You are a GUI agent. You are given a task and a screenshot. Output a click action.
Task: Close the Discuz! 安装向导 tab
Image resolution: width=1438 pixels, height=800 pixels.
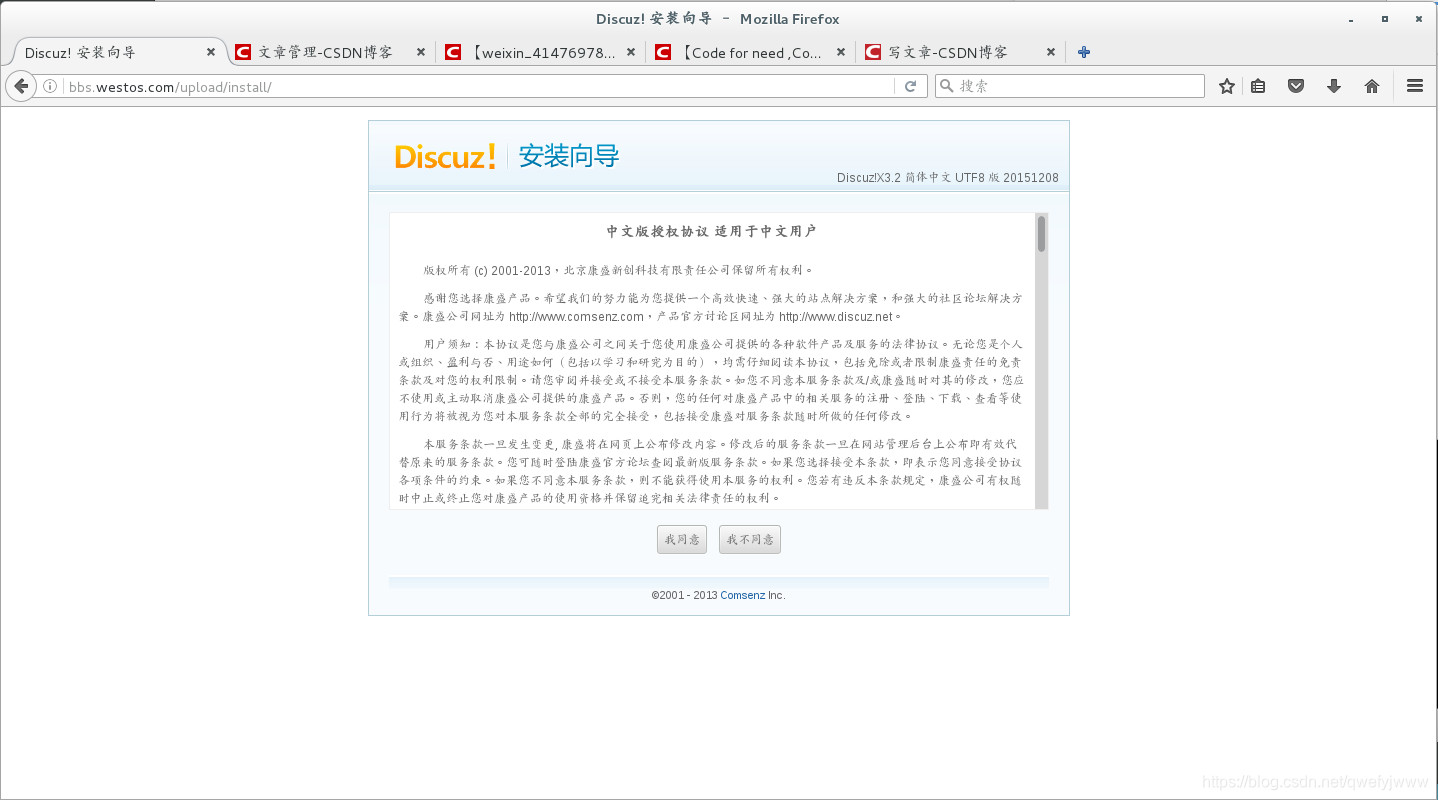(211, 52)
